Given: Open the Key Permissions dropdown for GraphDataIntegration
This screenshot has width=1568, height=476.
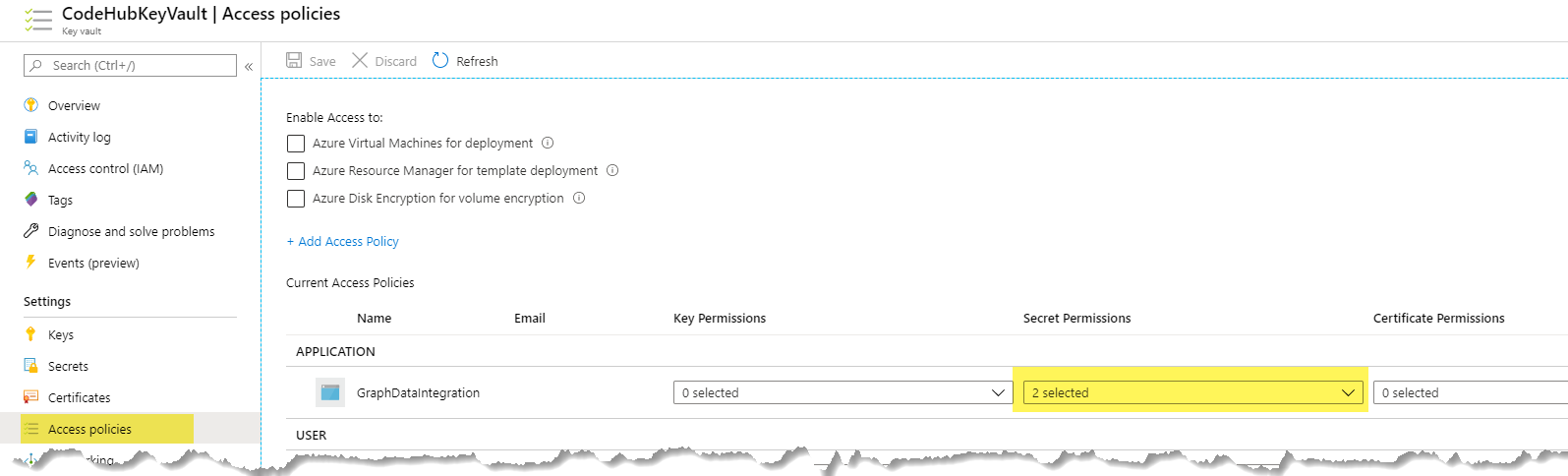Looking at the screenshot, I should point(843,392).
